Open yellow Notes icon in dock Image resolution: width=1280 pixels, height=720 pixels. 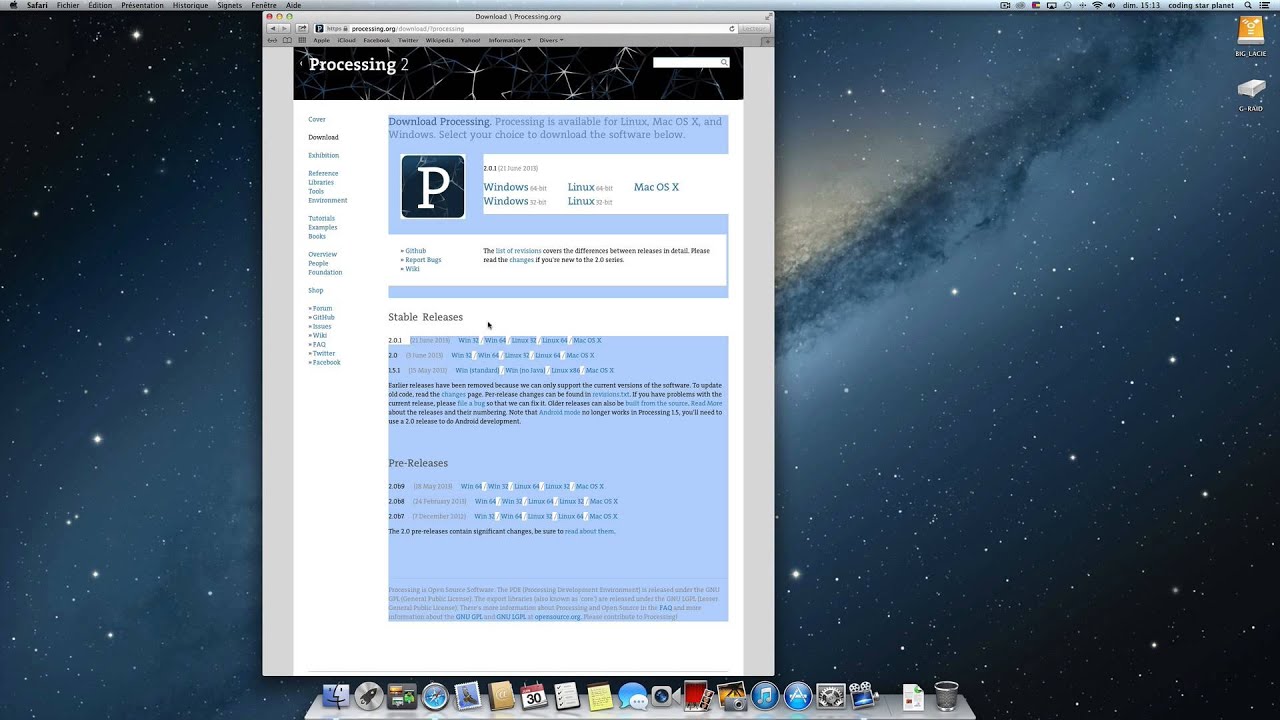[x=599, y=696]
